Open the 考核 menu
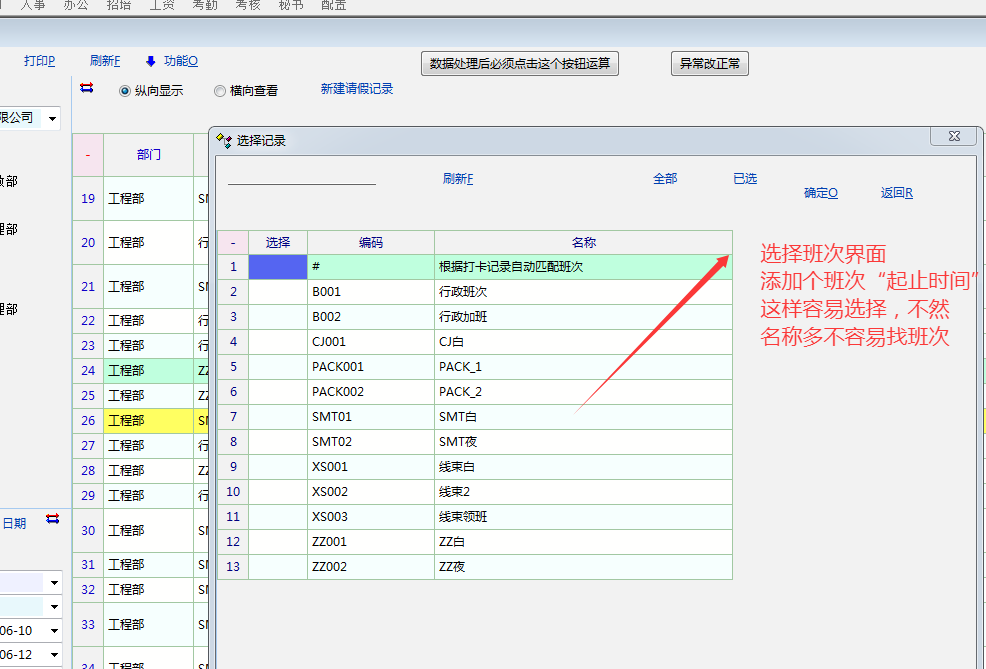 248,5
